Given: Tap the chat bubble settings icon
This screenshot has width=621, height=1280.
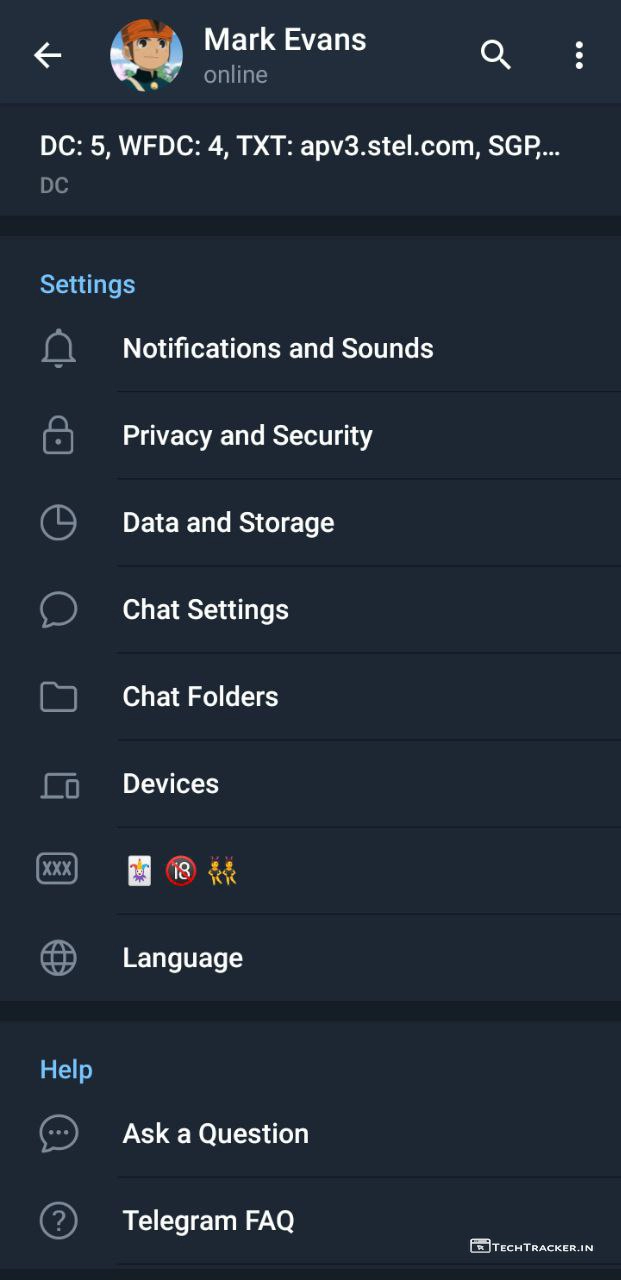Looking at the screenshot, I should point(58,610).
